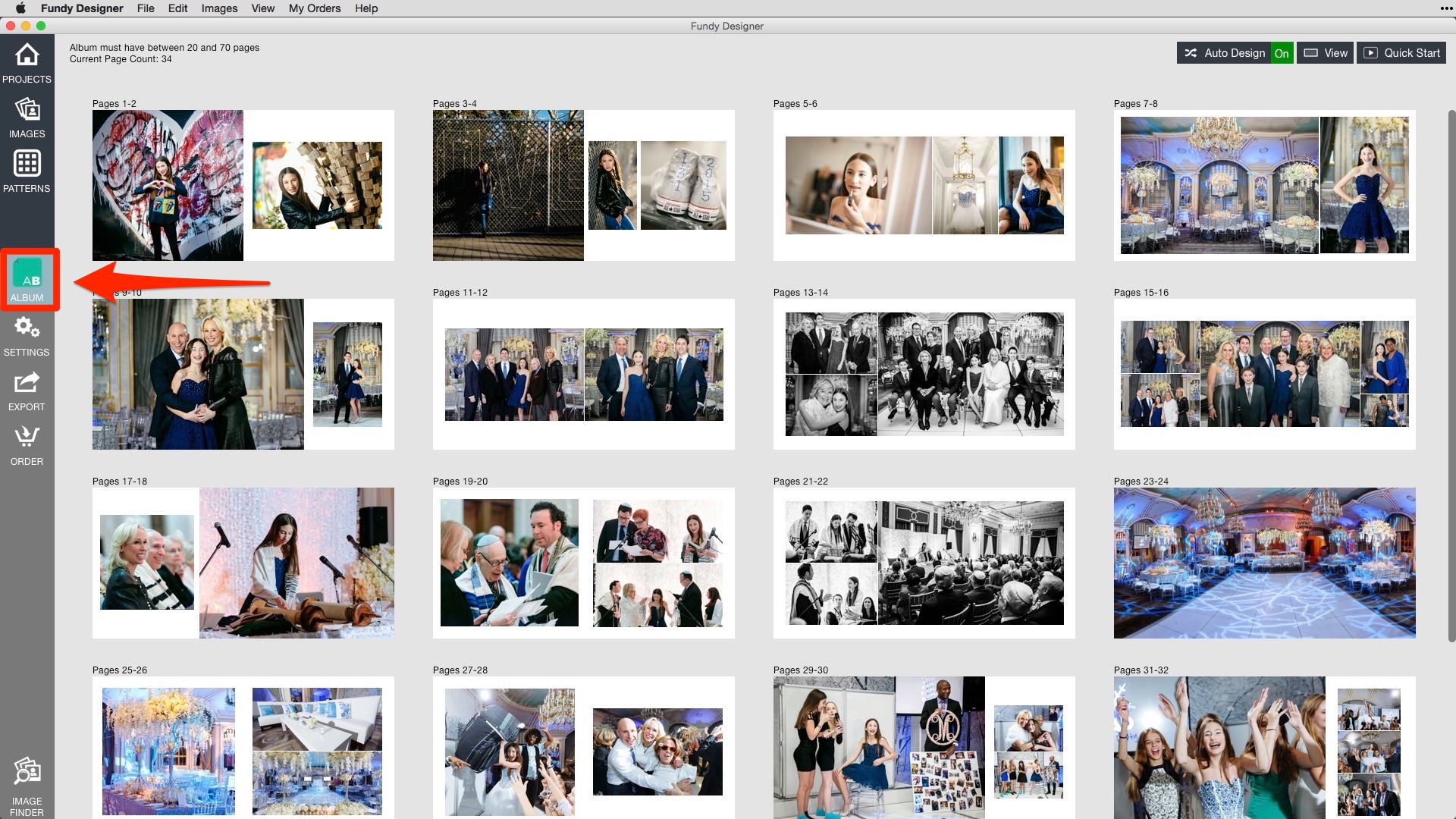Toggle Auto Design off
This screenshot has width=1456, height=819.
coord(1282,53)
